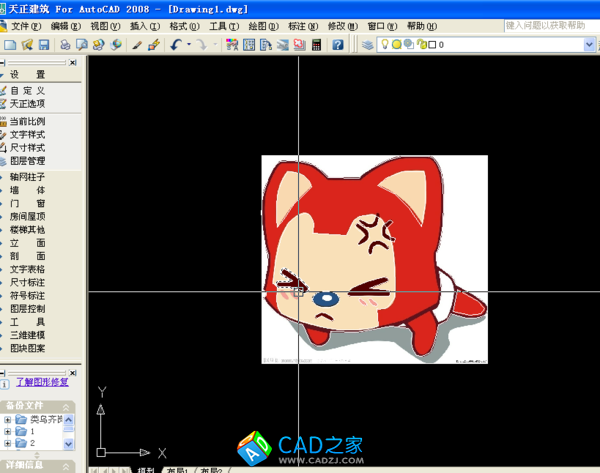Toggle the layer lightbulb on/off icon
This screenshot has height=473, width=600.
pyautogui.click(x=384, y=45)
